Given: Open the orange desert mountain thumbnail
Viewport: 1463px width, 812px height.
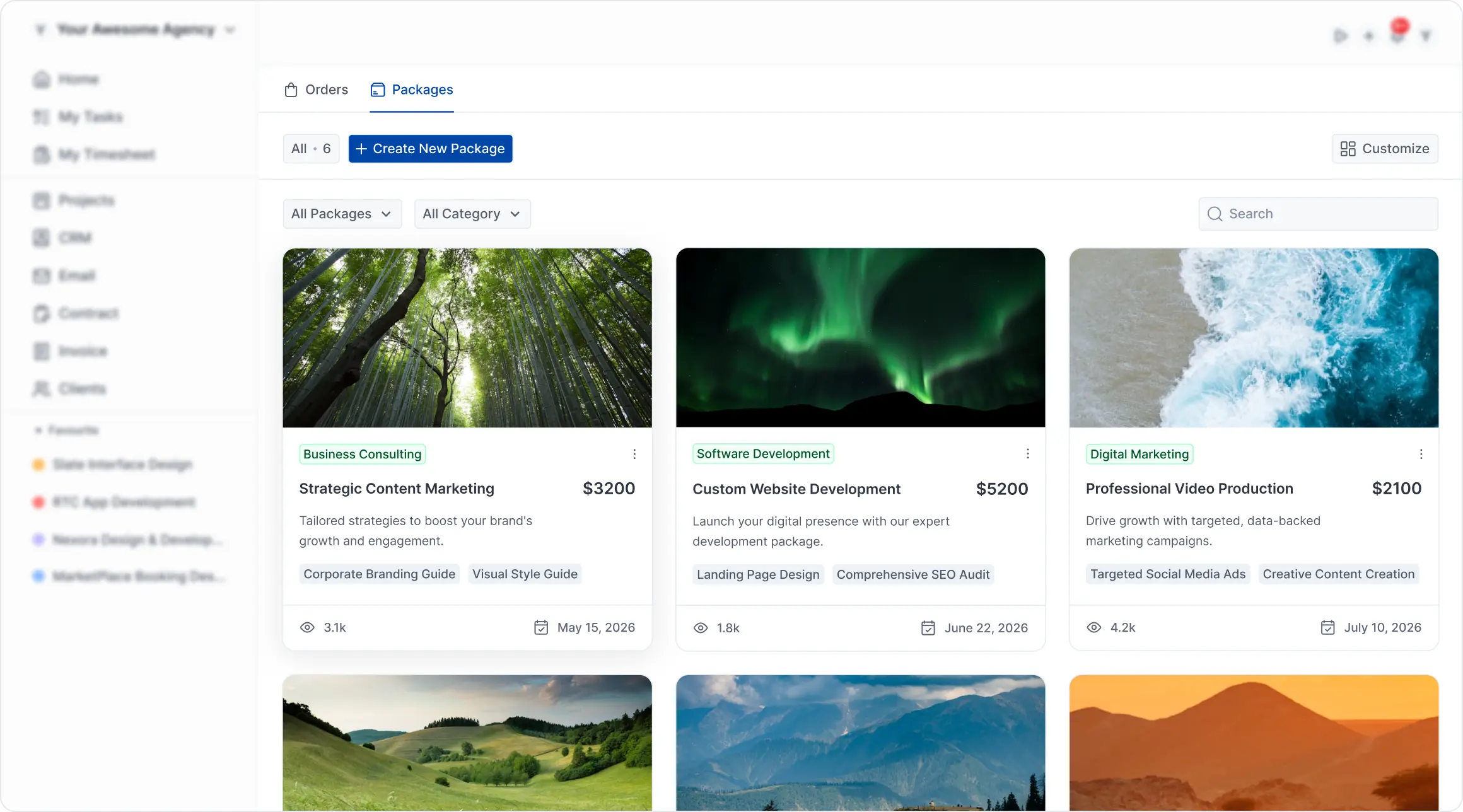Looking at the screenshot, I should tap(1254, 743).
